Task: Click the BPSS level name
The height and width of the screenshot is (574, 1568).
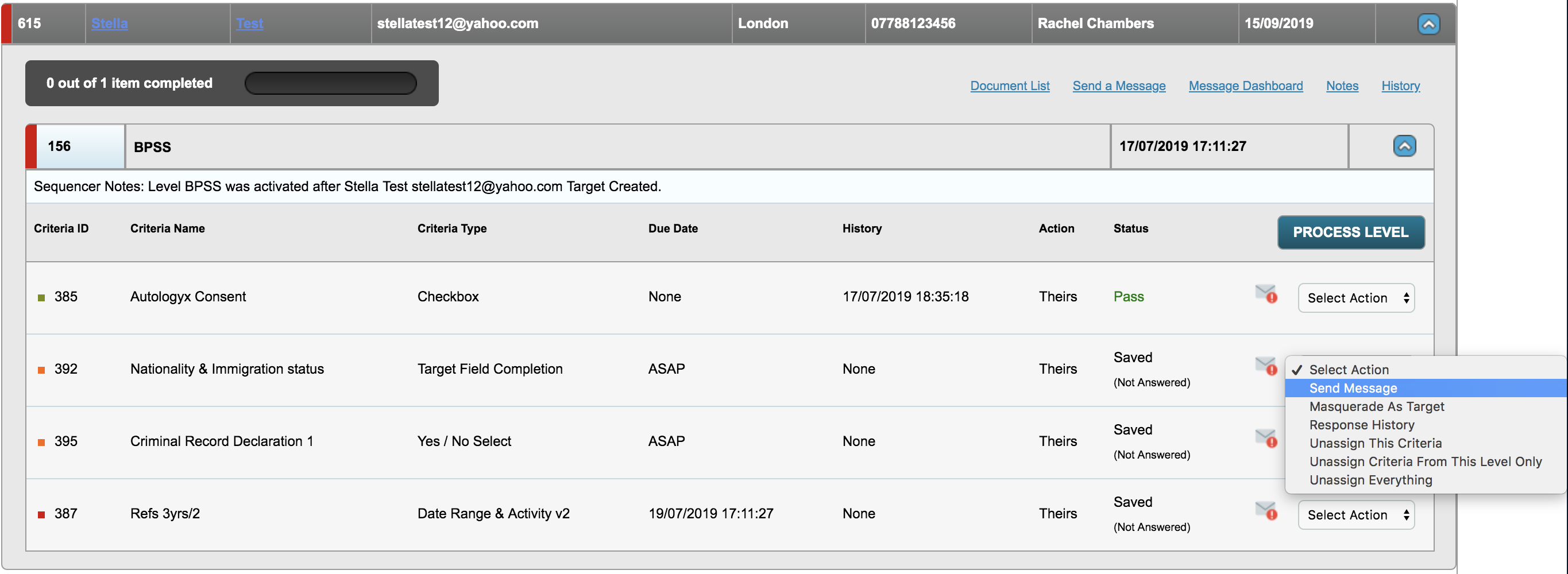Action: pyautogui.click(x=152, y=146)
